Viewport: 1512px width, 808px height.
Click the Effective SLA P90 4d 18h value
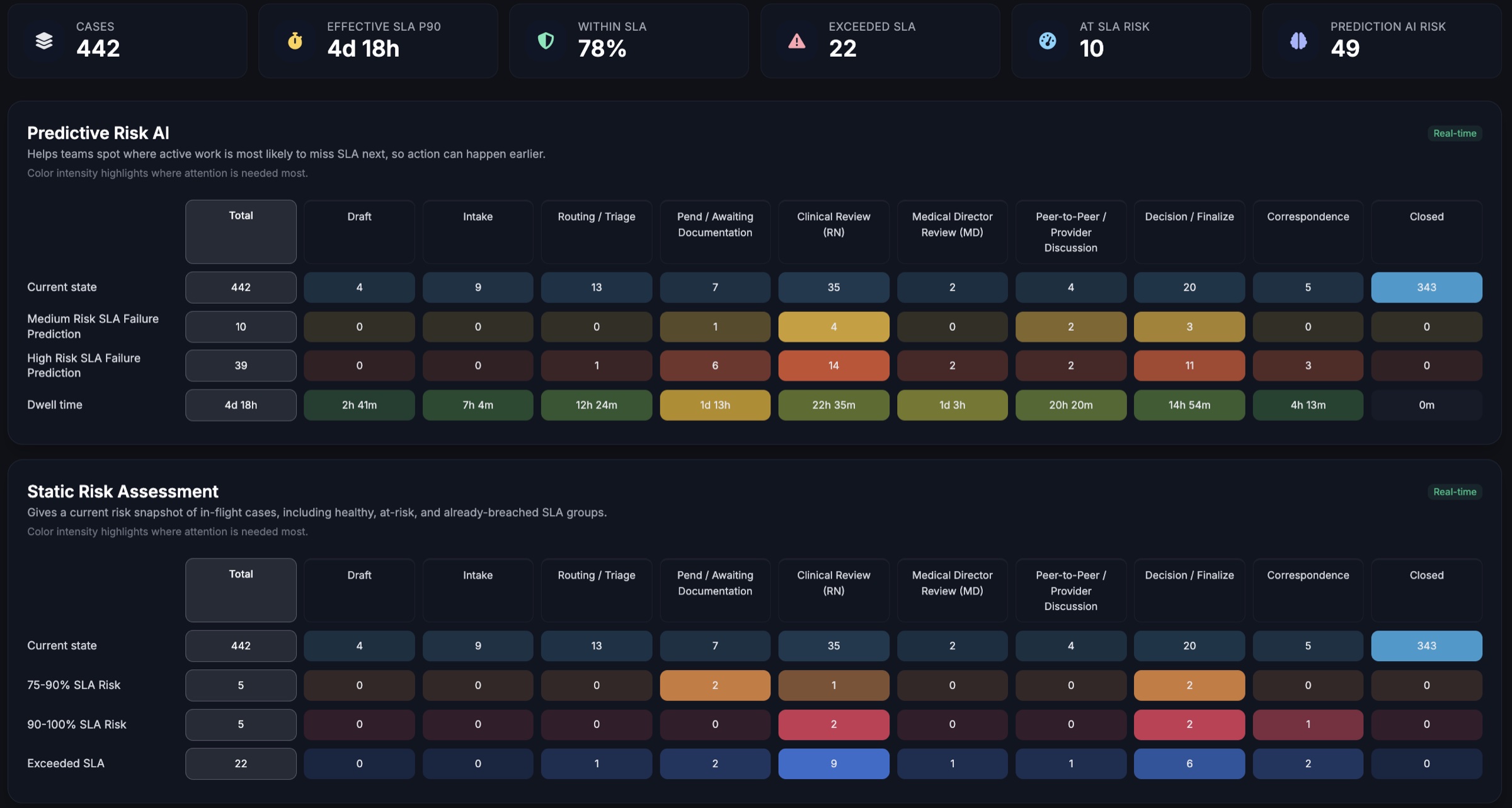pos(364,49)
